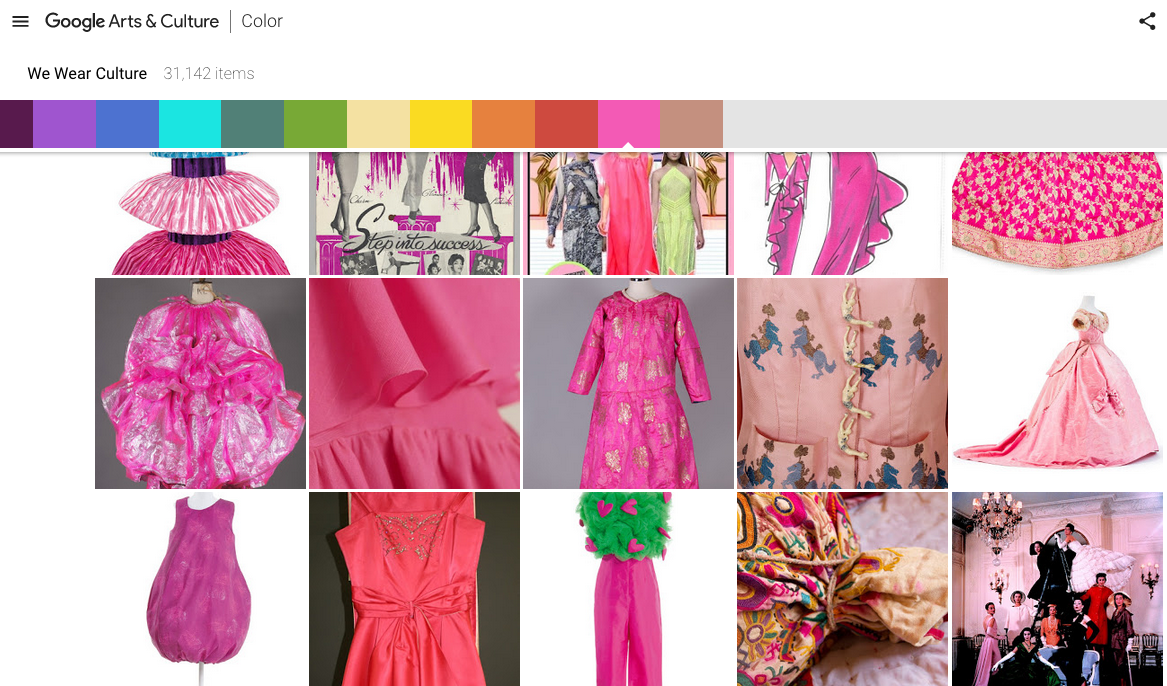Click the share icon
The image size is (1167, 686).
point(1147,21)
